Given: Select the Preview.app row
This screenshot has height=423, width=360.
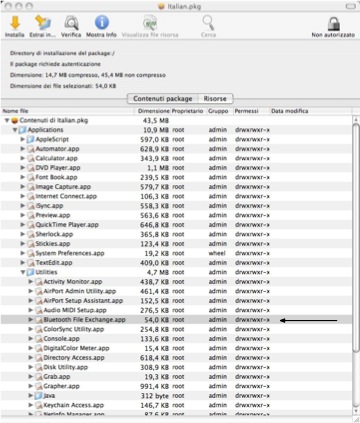Looking at the screenshot, I should point(176,215).
